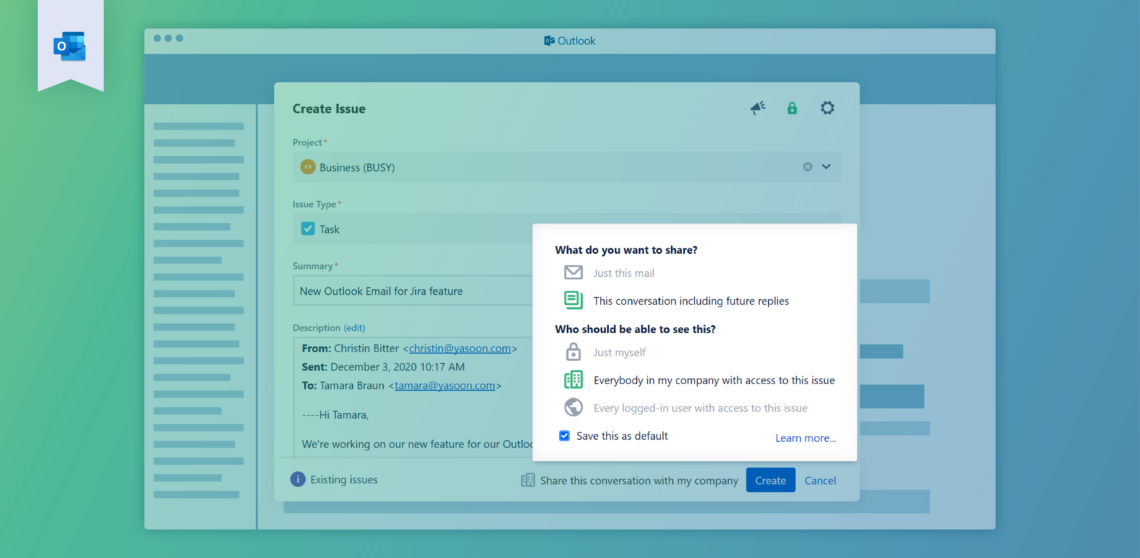Click the building icon beside Share this conversation
1140x558 pixels.
[528, 480]
